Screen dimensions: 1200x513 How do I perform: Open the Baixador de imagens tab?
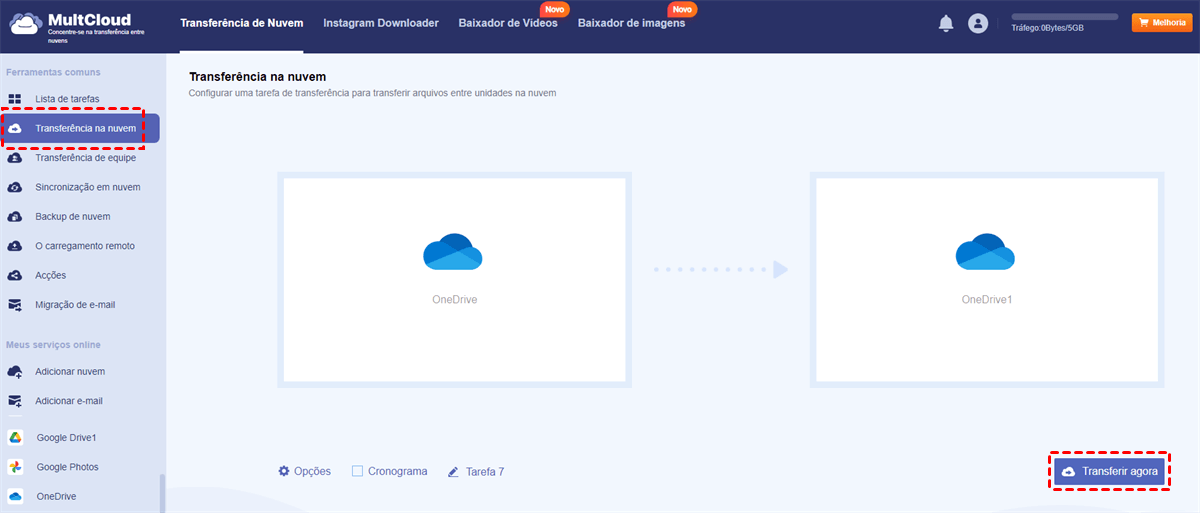pos(631,23)
